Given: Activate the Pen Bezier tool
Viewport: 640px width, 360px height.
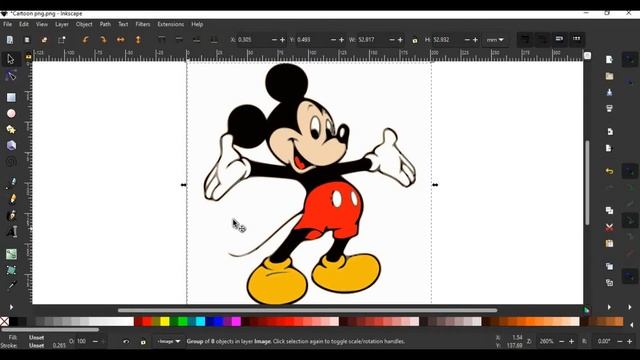Looking at the screenshot, I should pyautogui.click(x=11, y=182).
